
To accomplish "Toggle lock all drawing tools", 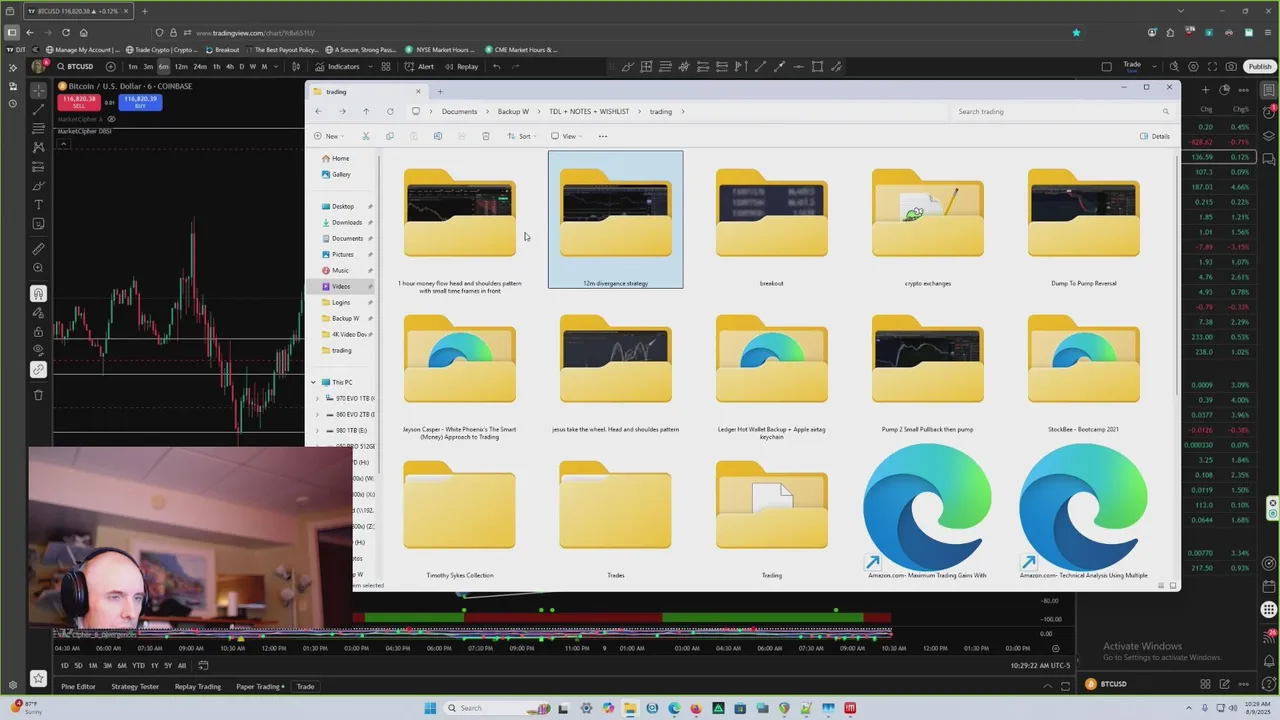I will click(x=38, y=331).
